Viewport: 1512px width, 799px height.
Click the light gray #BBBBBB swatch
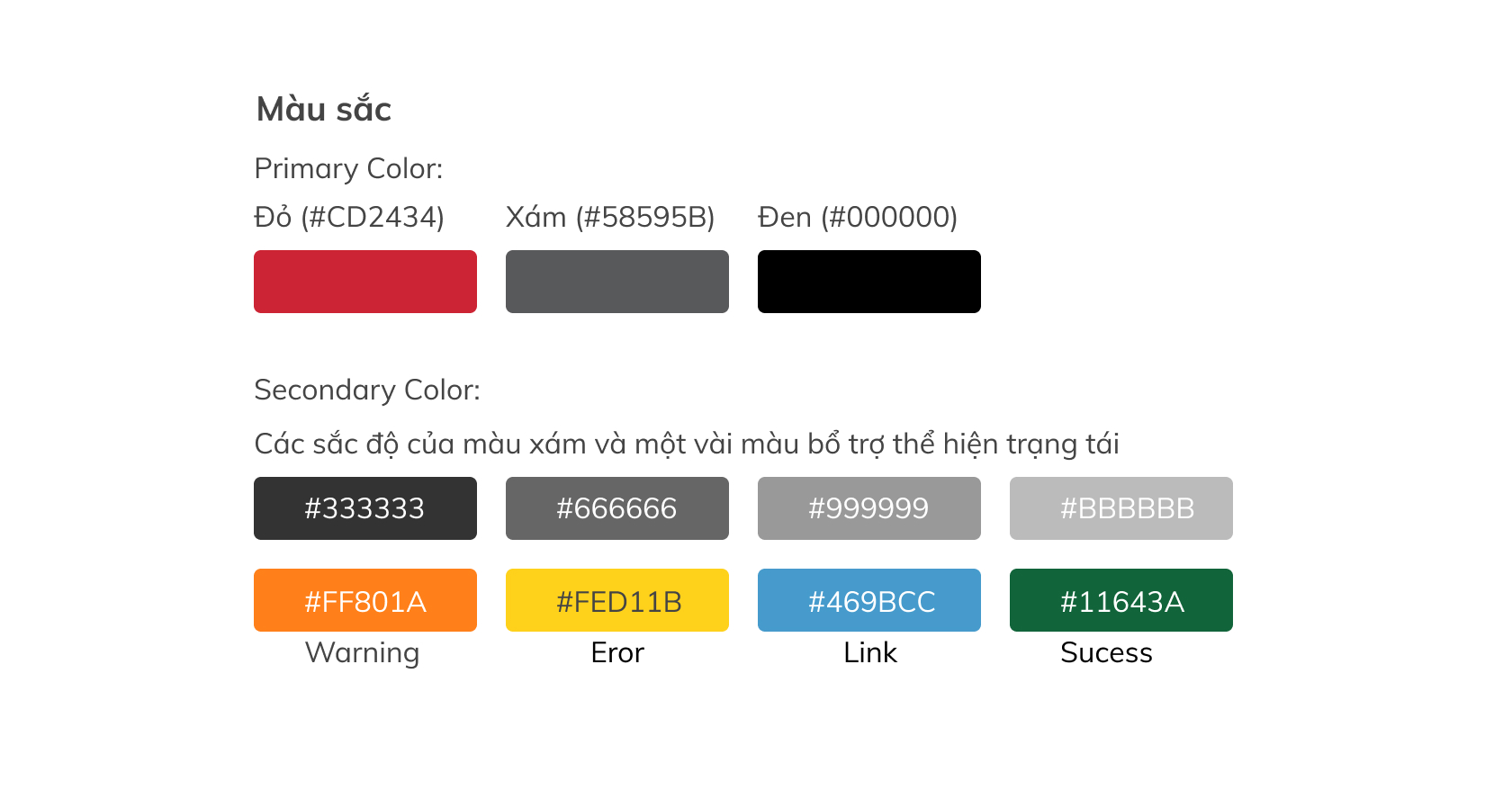point(1121,508)
